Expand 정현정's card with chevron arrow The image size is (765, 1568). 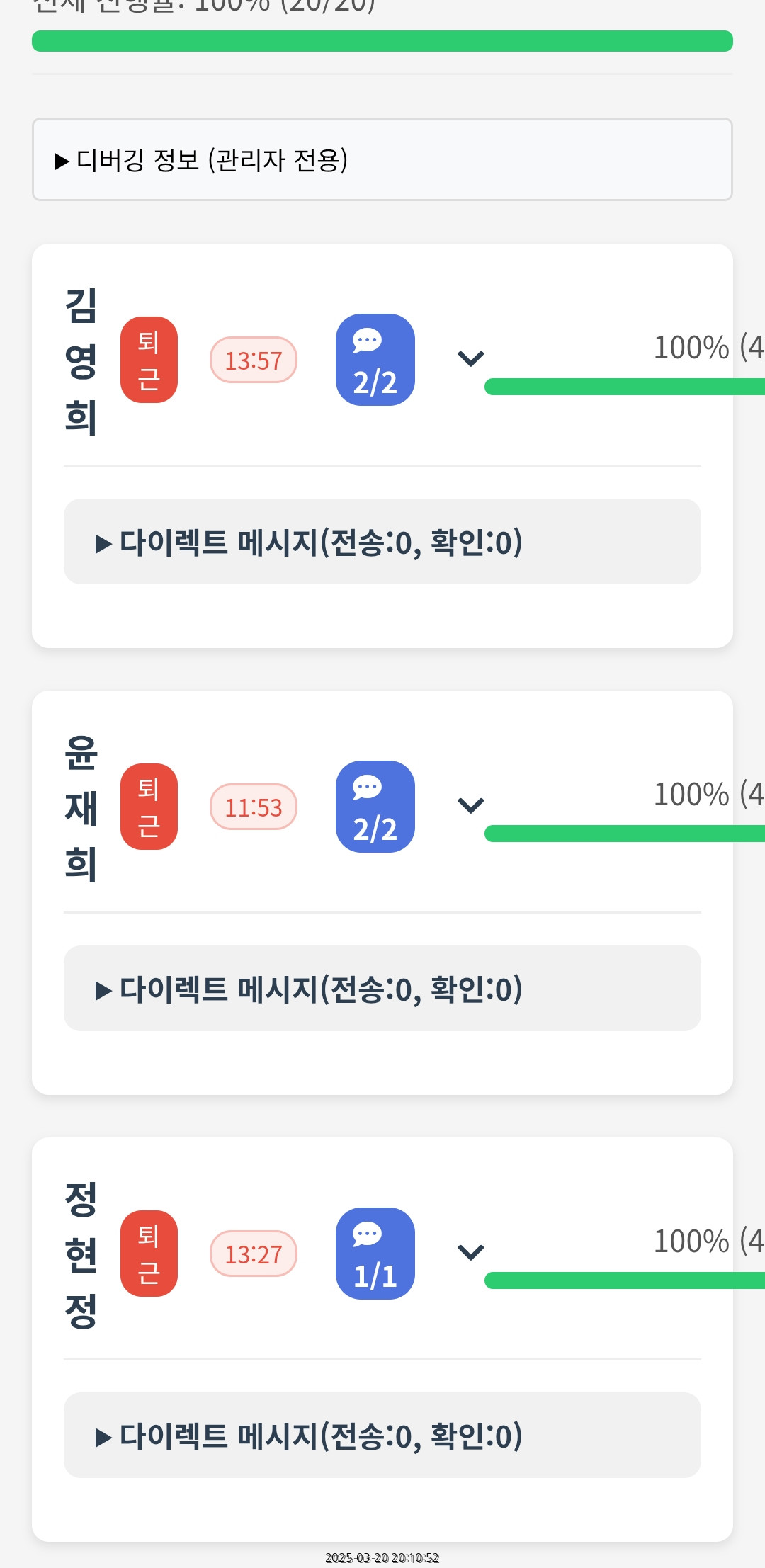pyautogui.click(x=470, y=1253)
